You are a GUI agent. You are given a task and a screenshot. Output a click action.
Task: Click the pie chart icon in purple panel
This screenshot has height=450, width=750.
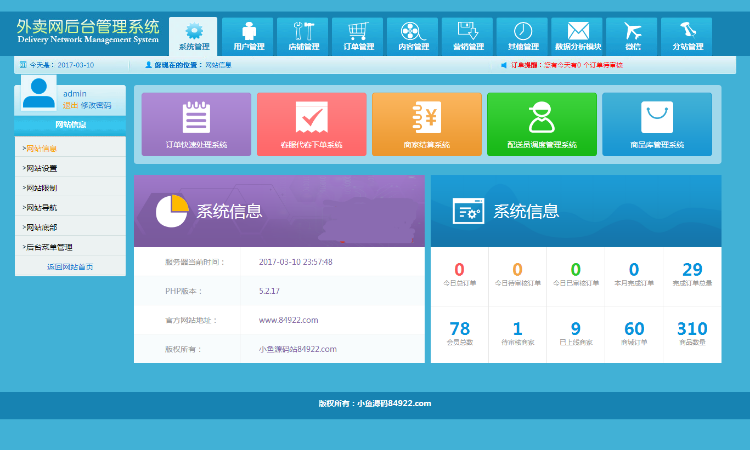tap(172, 211)
